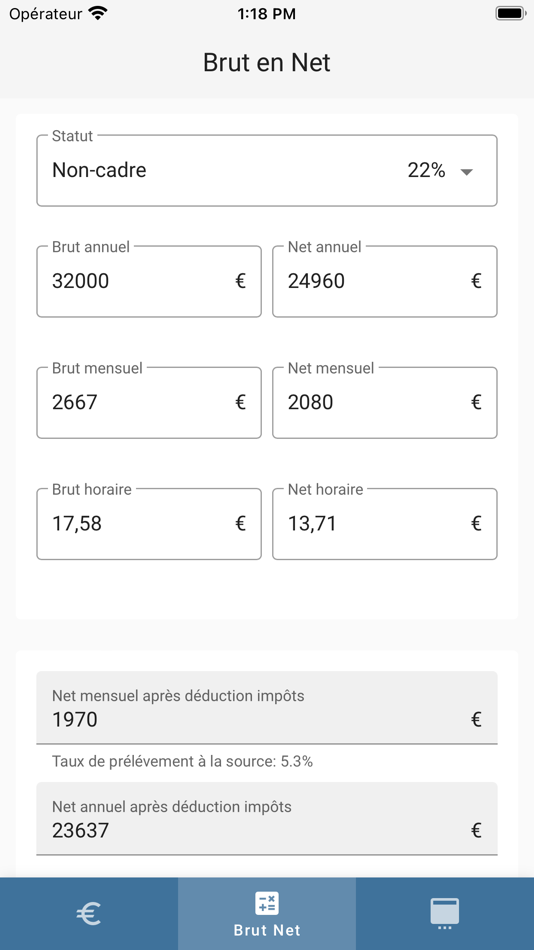Image resolution: width=534 pixels, height=950 pixels.
Task: Tap the euro symbol in Net annuel field
Action: coord(476,281)
